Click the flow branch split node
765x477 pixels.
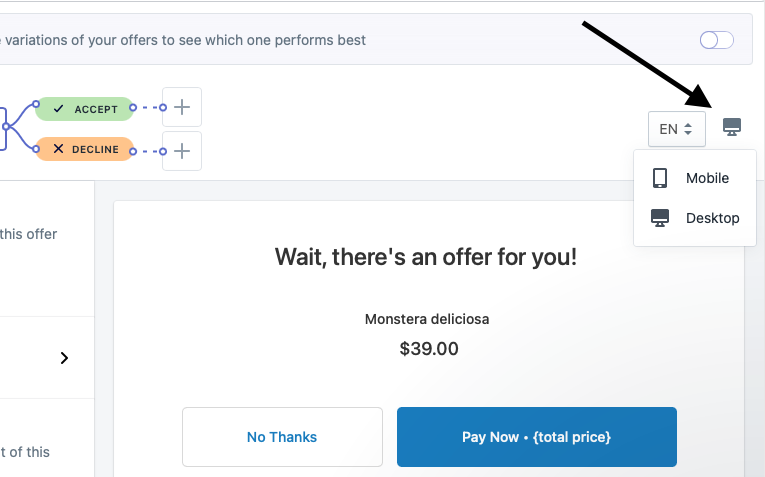click(x=6, y=127)
